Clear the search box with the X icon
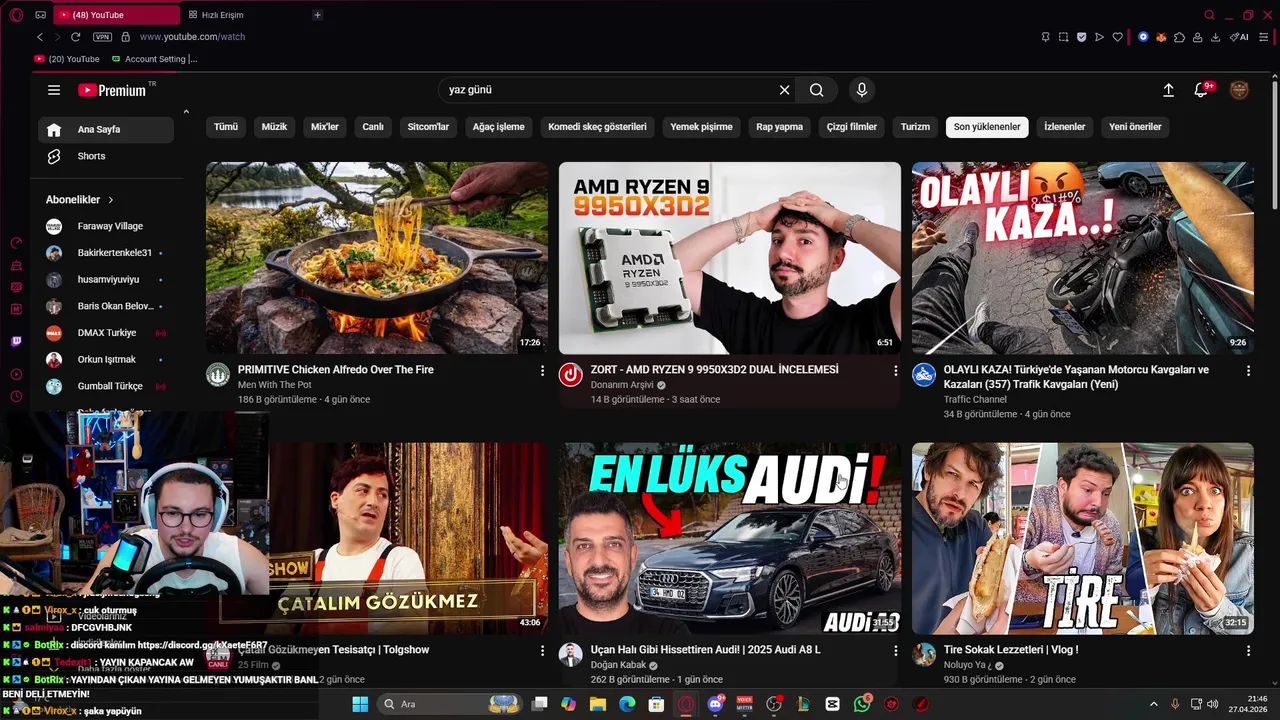The image size is (1280, 720). 784,90
